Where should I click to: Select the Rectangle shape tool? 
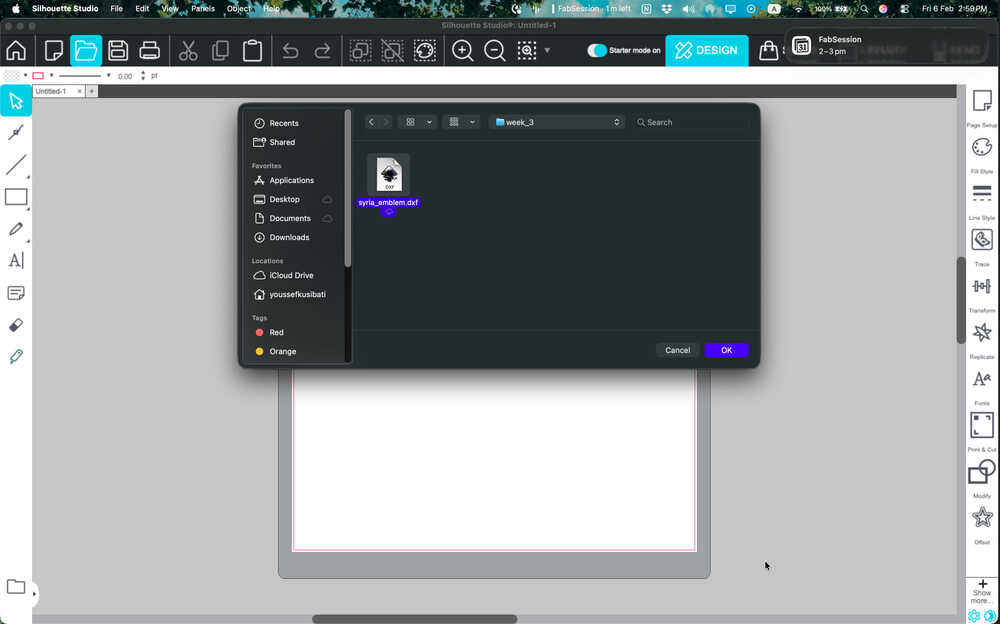[16, 197]
